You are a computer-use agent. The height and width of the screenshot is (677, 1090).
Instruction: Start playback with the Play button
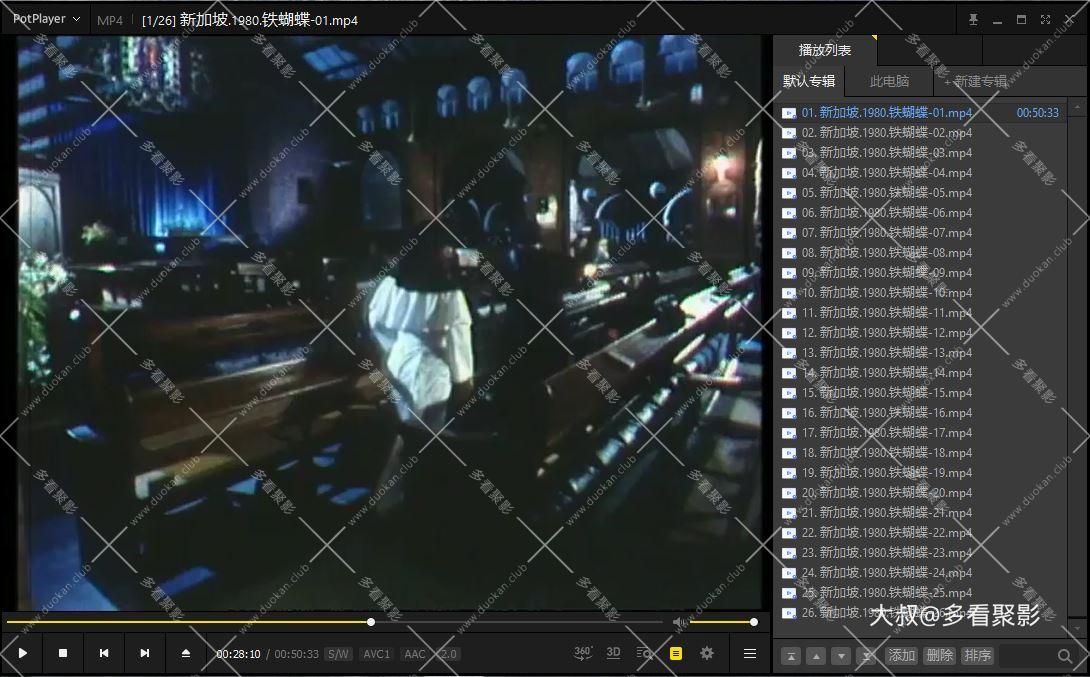[x=22, y=653]
